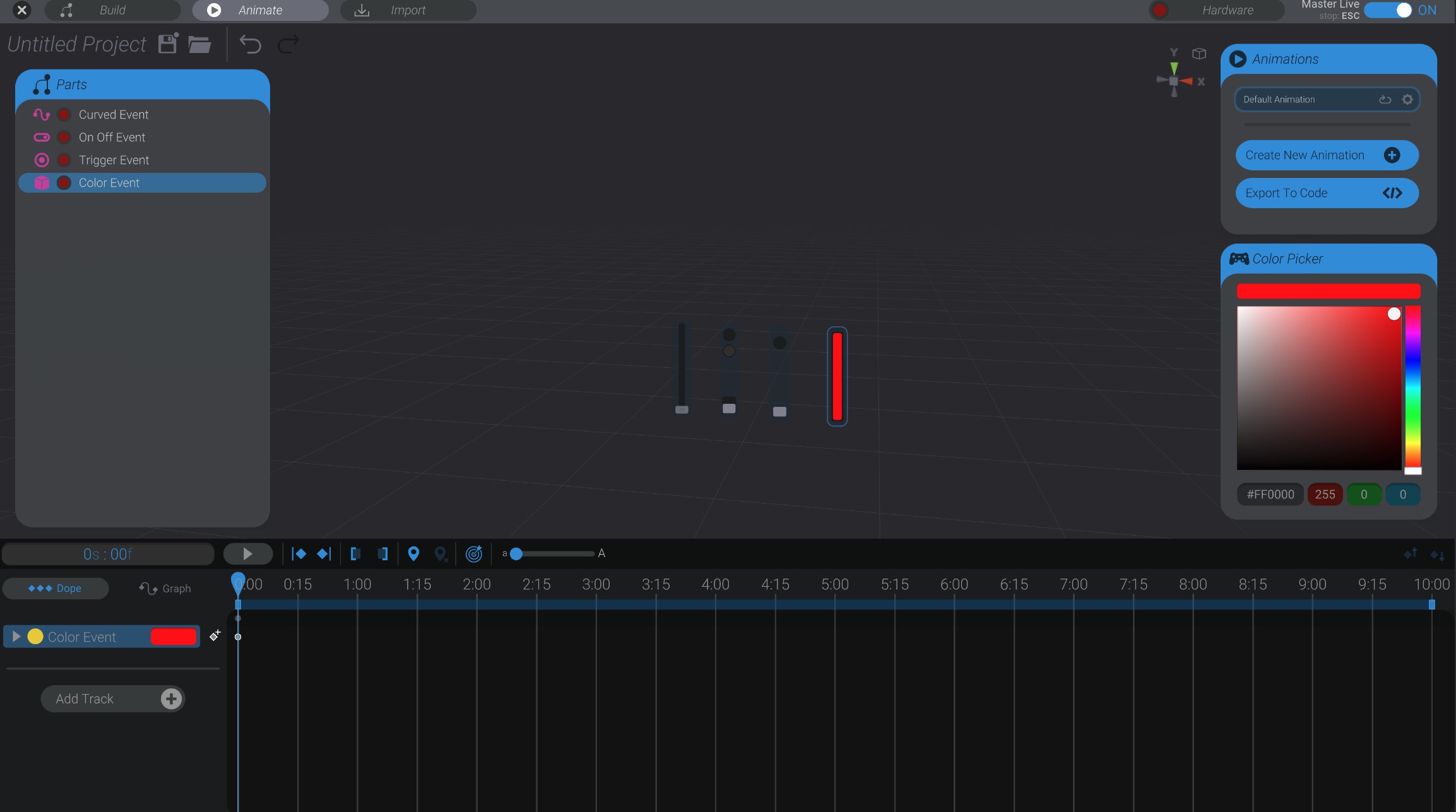Click the Create New Animation button
The height and width of the screenshot is (812, 1456).
click(x=1326, y=155)
